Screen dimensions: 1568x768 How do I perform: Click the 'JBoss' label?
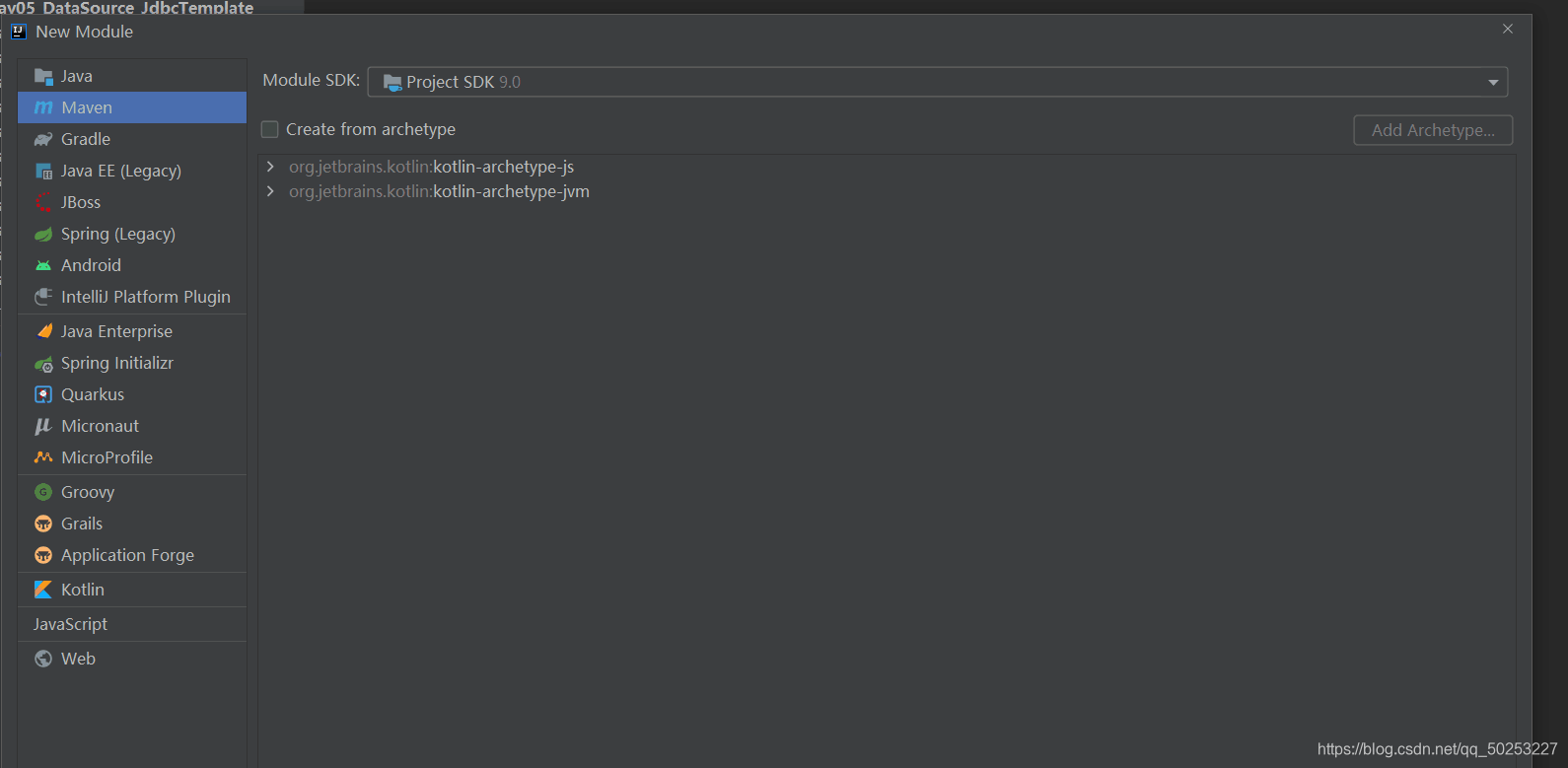[x=81, y=202]
